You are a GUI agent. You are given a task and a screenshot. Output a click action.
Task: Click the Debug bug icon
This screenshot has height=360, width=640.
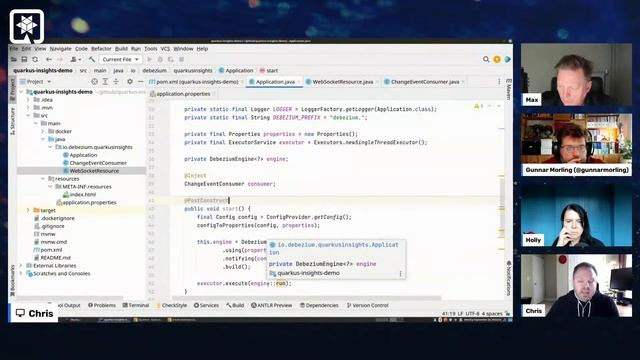[160, 59]
